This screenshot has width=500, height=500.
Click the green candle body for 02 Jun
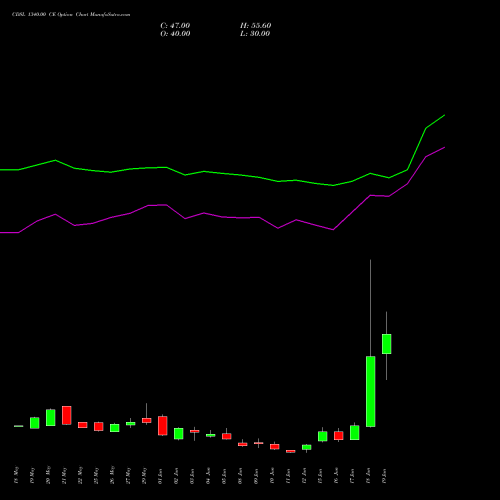179,434
